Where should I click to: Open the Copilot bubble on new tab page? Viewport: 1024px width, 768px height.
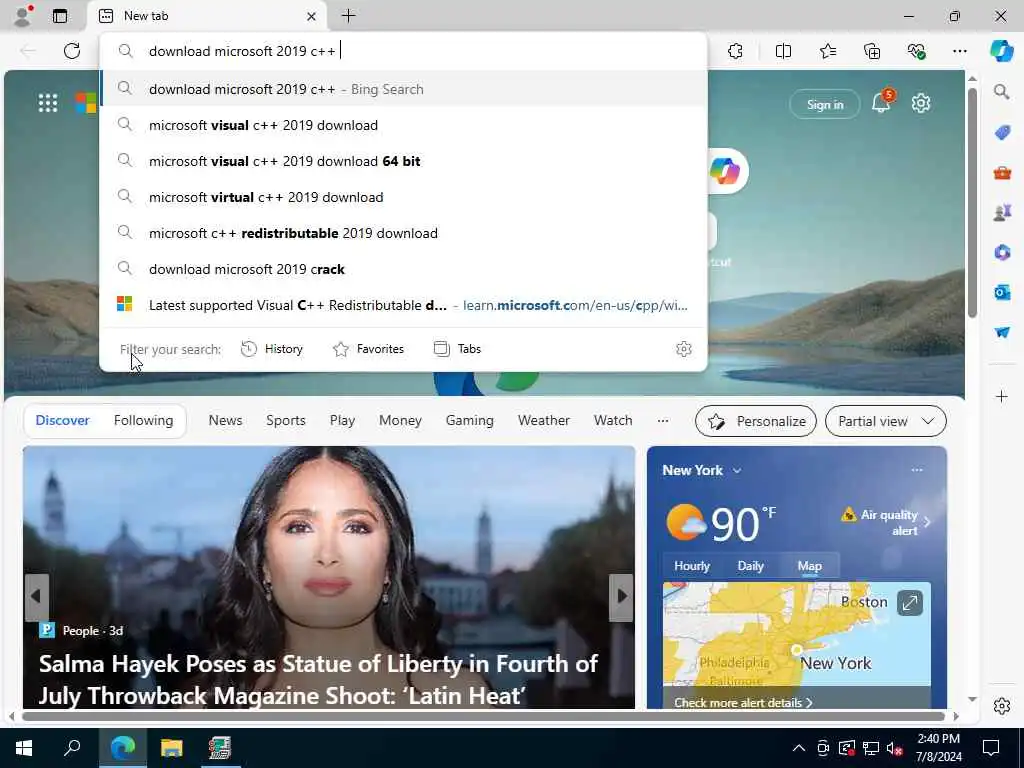click(724, 171)
